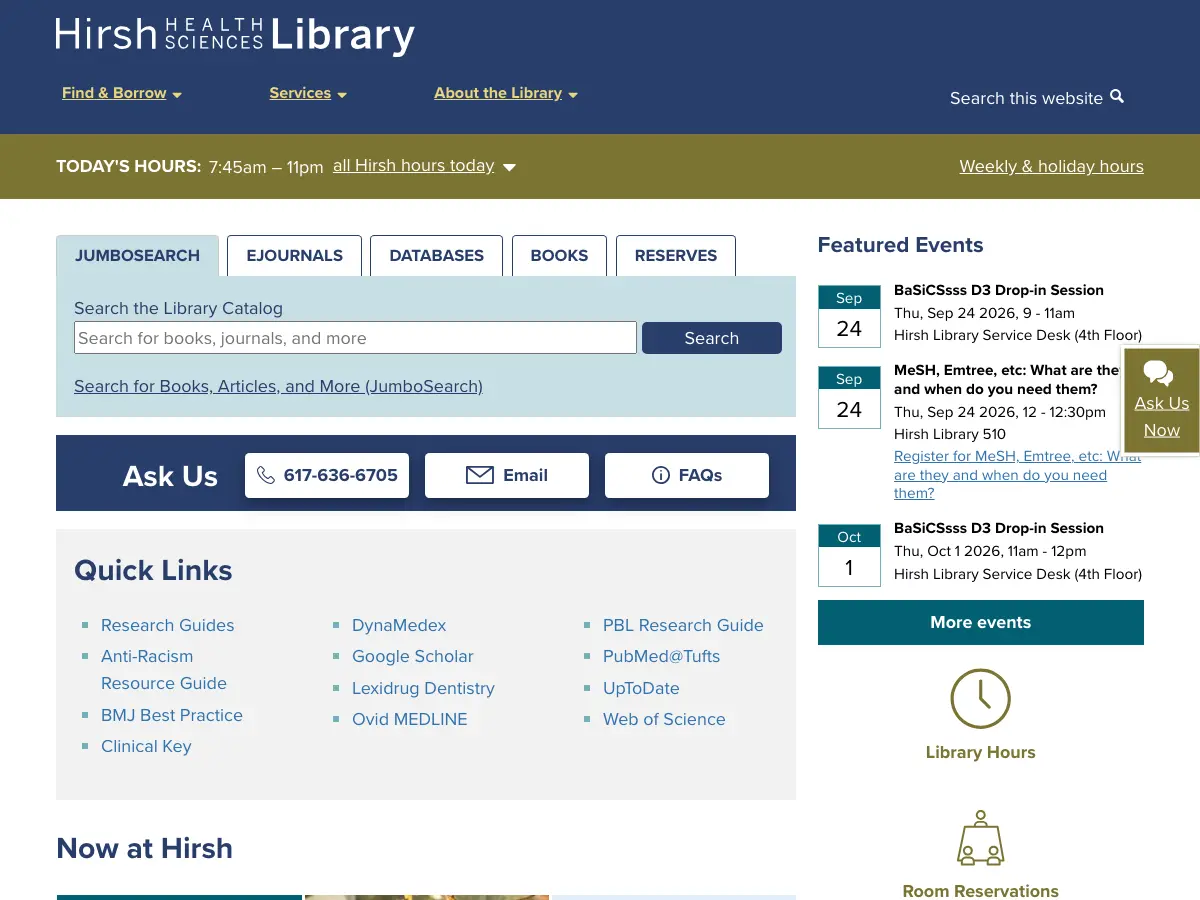Open the Oct 1 BaSiCSsss D3 Drop-in Session title
The image size is (1200, 900).
pos(999,528)
